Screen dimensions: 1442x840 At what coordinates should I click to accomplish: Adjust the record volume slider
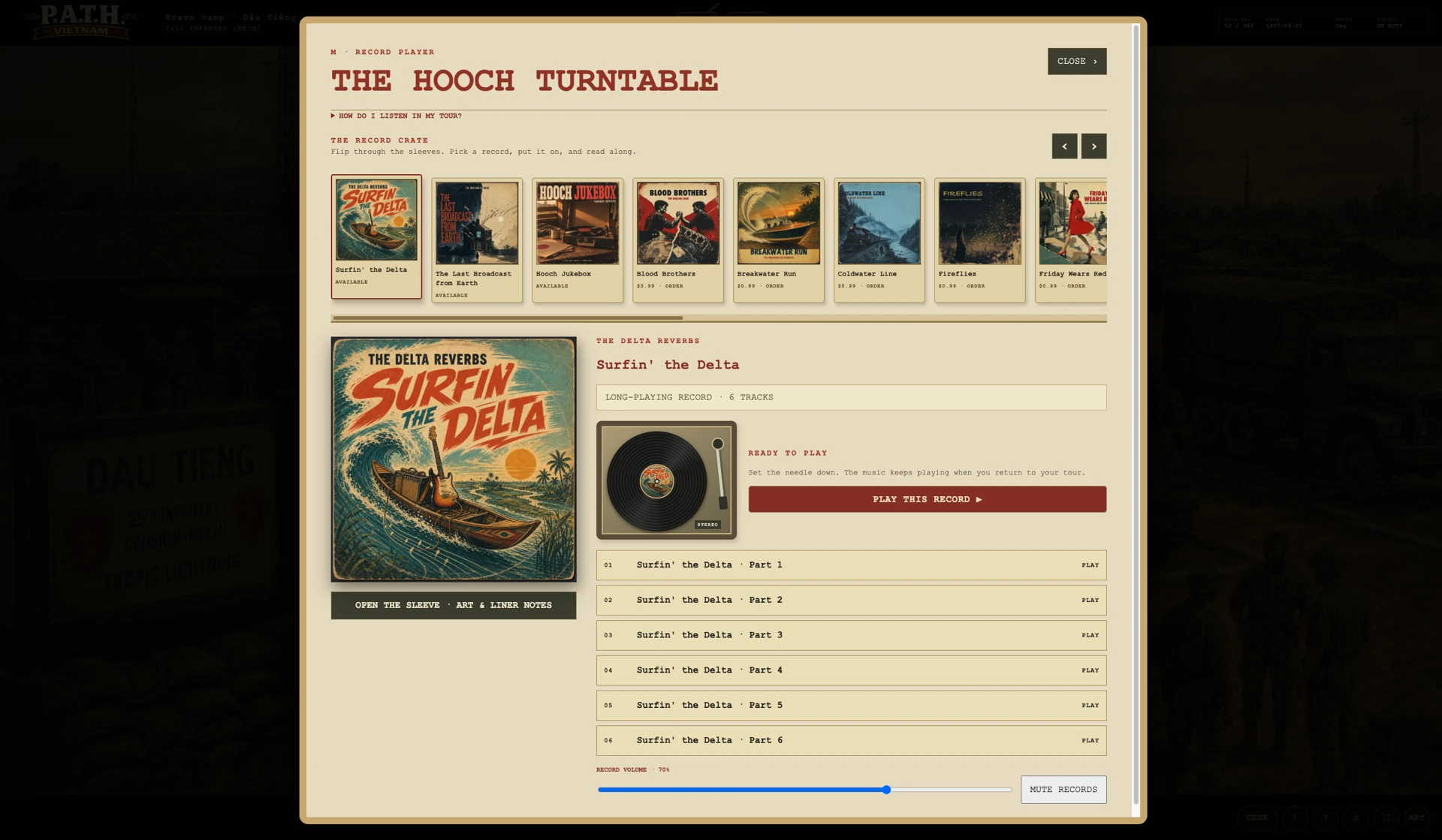point(804,790)
